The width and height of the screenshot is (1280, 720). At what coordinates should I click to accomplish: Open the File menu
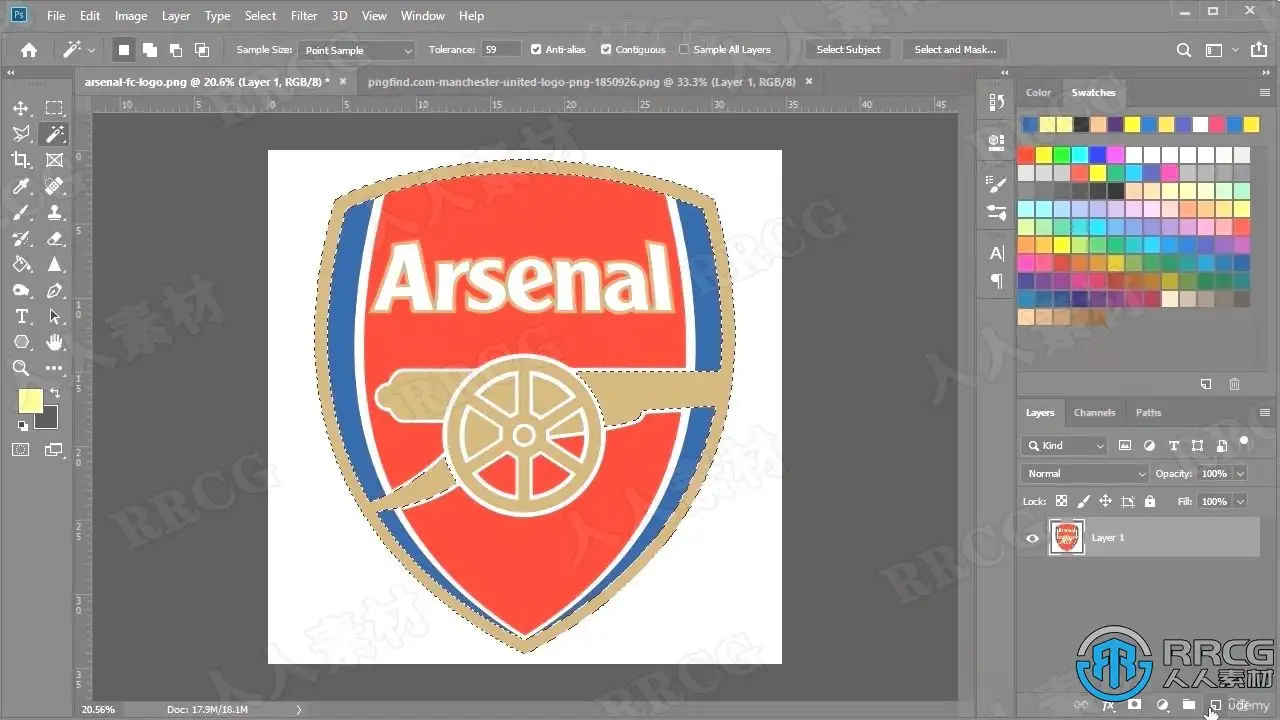[56, 16]
